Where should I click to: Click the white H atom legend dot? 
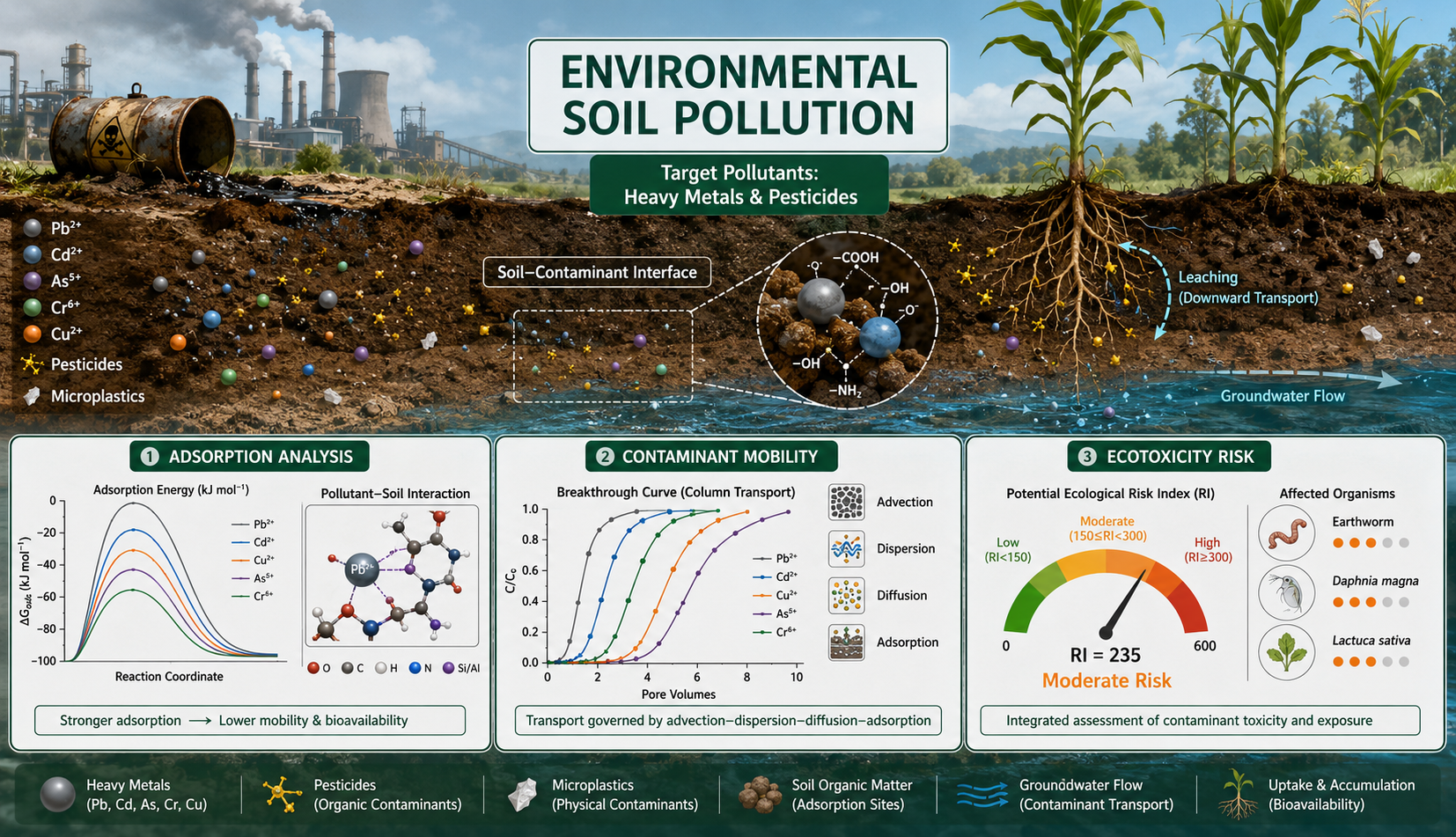(380, 668)
